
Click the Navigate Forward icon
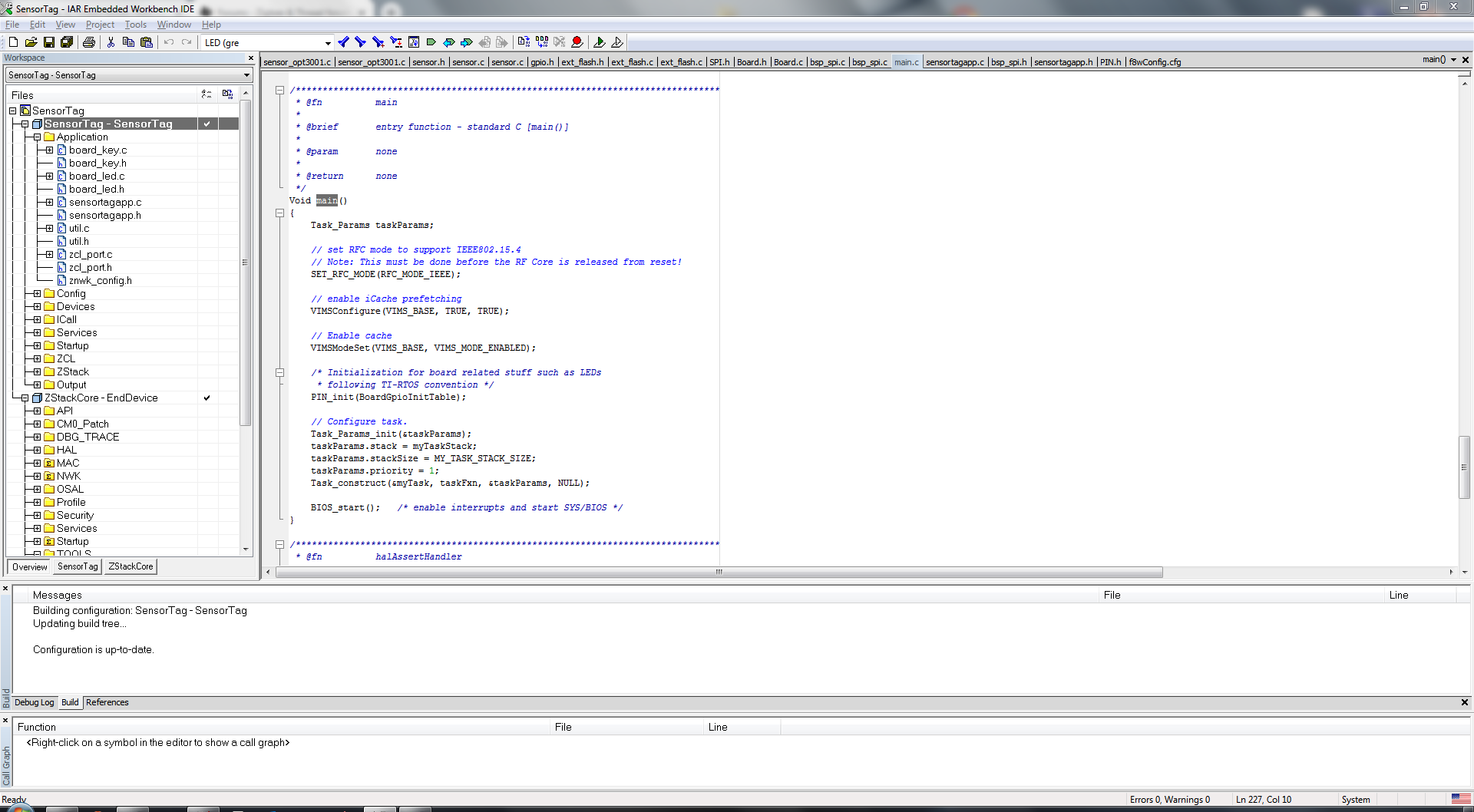[502, 42]
